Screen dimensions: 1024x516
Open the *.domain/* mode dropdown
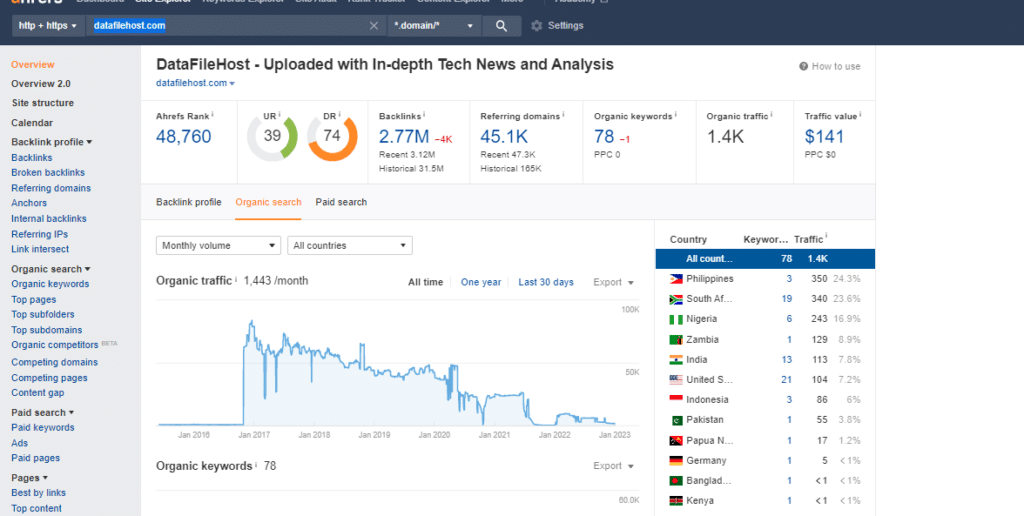click(x=434, y=26)
